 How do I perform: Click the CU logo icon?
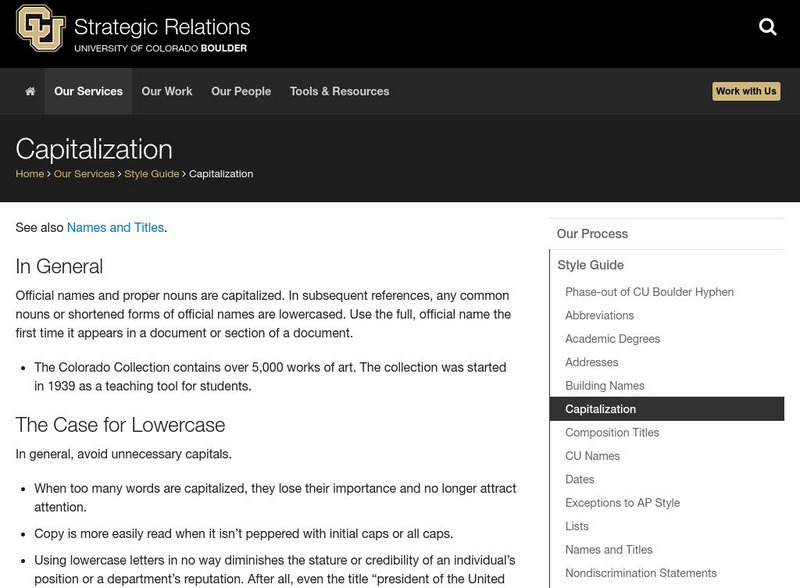click(41, 28)
